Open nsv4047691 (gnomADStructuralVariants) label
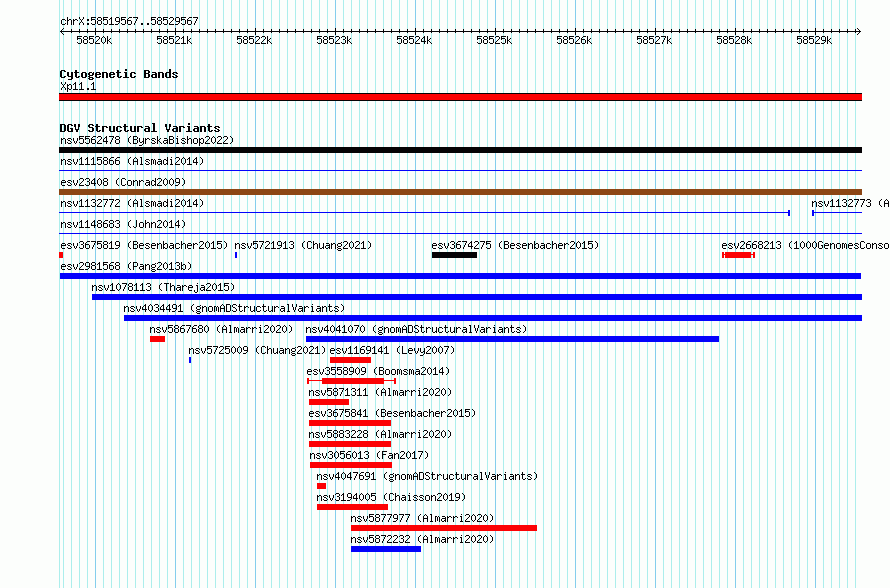 click(x=427, y=476)
